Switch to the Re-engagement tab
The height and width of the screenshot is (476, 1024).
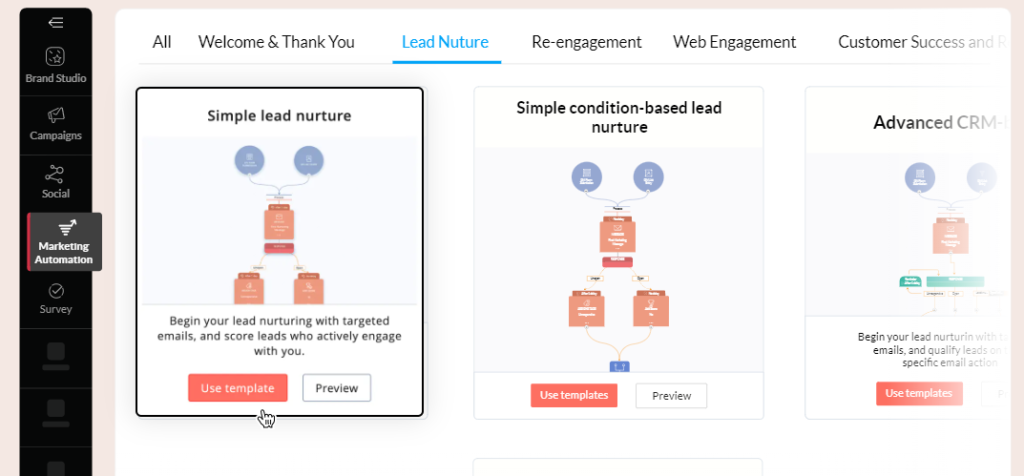(587, 42)
